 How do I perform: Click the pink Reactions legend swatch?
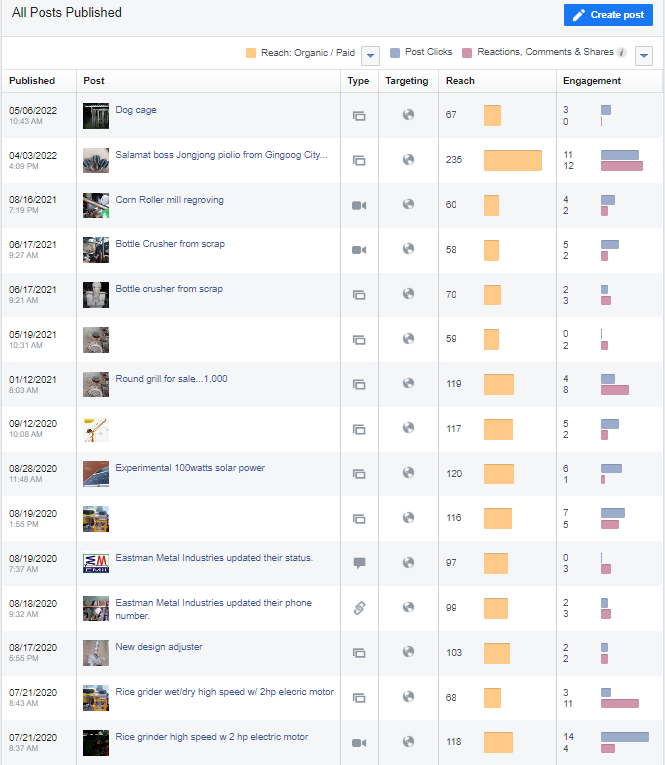click(467, 53)
